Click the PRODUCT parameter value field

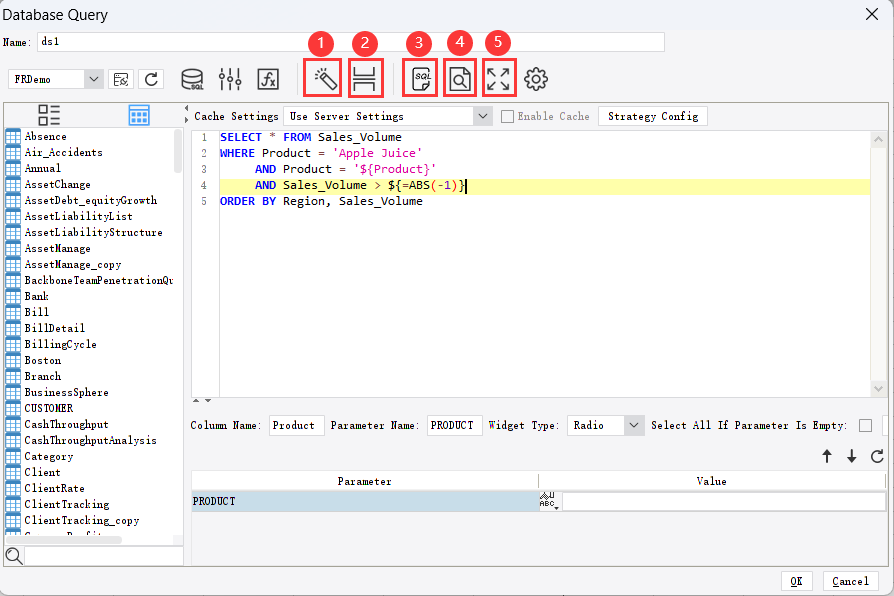(x=724, y=501)
